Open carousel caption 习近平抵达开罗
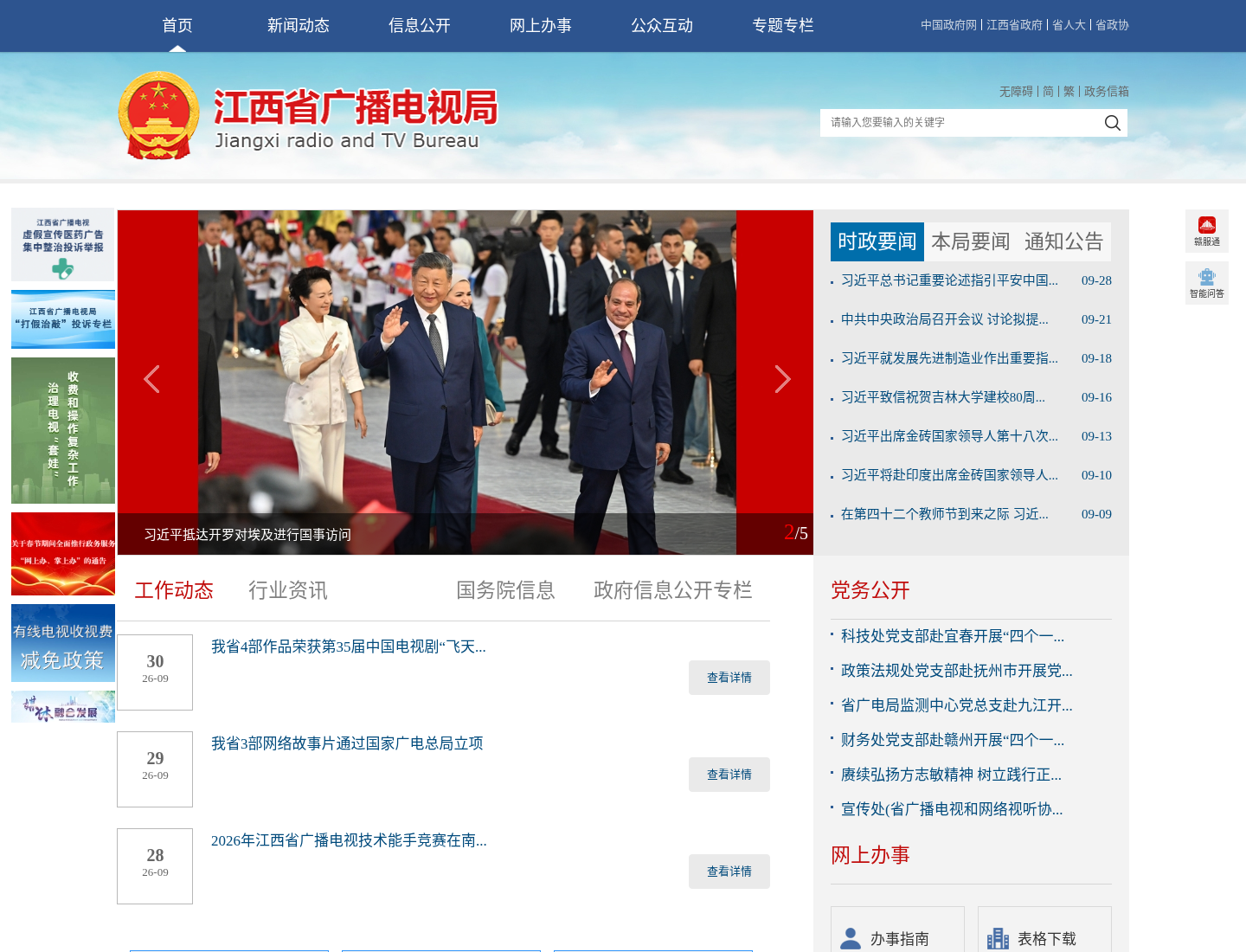1246x952 pixels. coord(247,535)
